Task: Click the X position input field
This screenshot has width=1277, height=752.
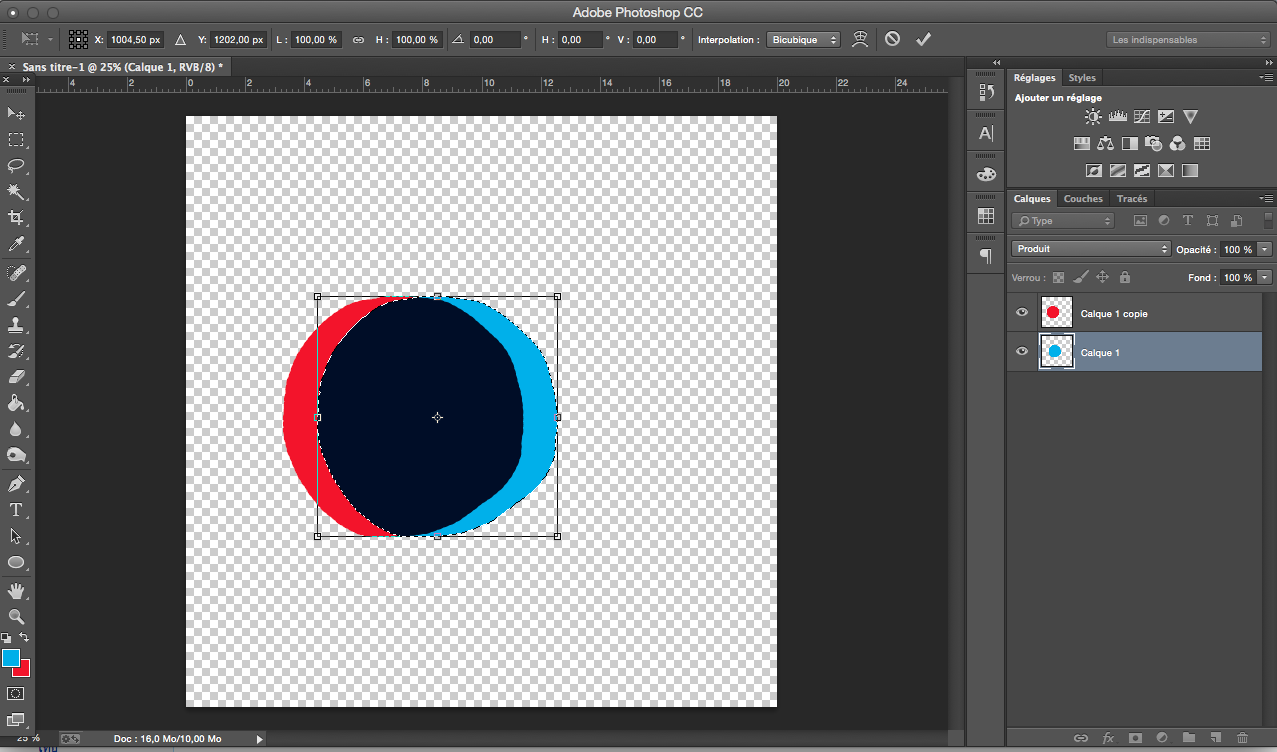Action: click(134, 40)
